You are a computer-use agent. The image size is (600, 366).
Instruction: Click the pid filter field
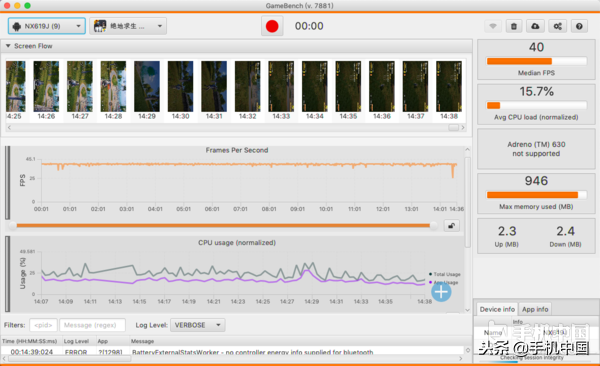43,325
